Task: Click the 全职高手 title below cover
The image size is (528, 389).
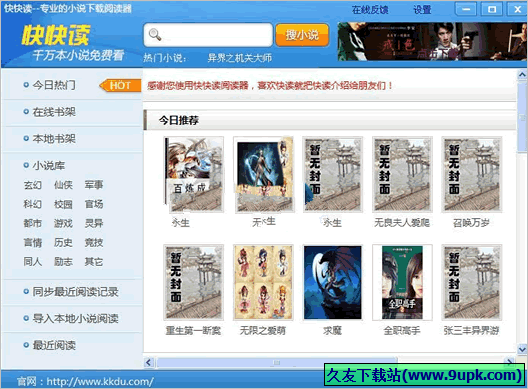Action: coord(402,330)
